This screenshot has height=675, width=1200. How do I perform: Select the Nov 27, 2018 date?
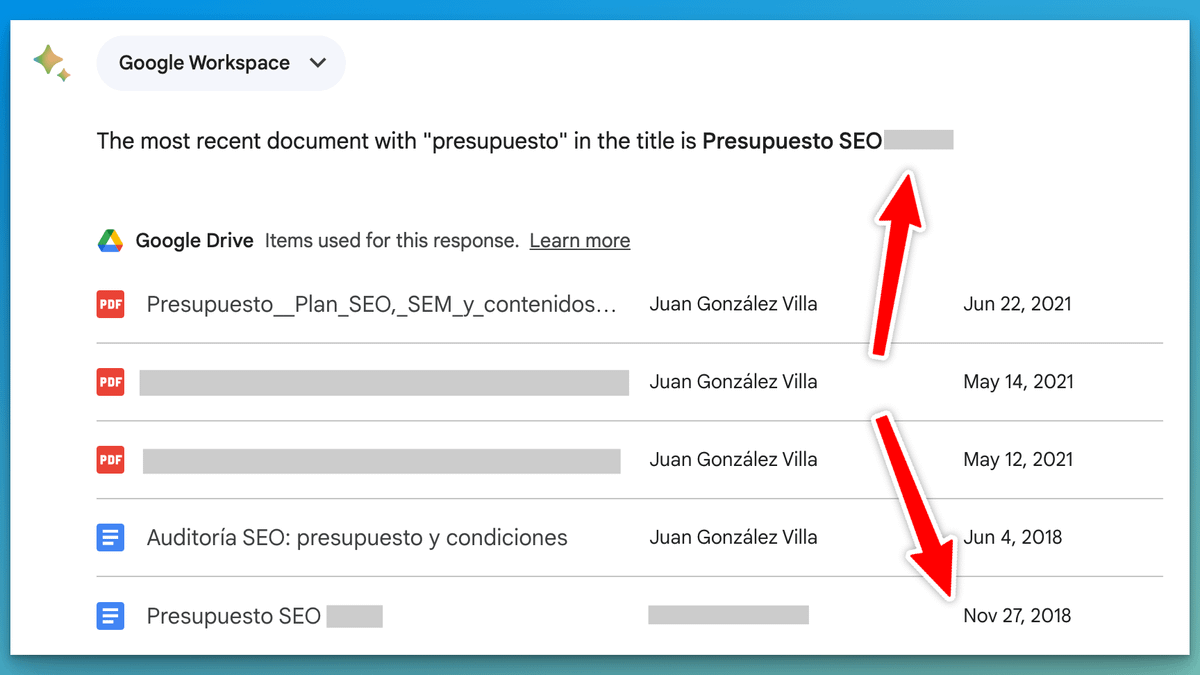point(1017,616)
